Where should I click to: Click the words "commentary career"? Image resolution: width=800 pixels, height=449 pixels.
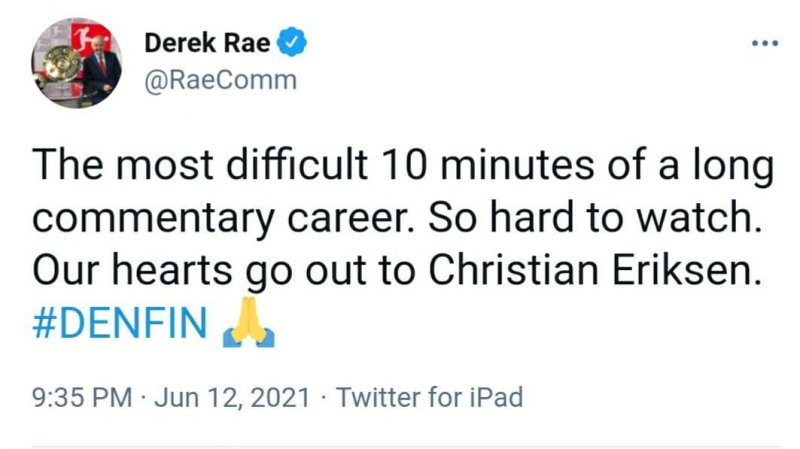coord(251,219)
